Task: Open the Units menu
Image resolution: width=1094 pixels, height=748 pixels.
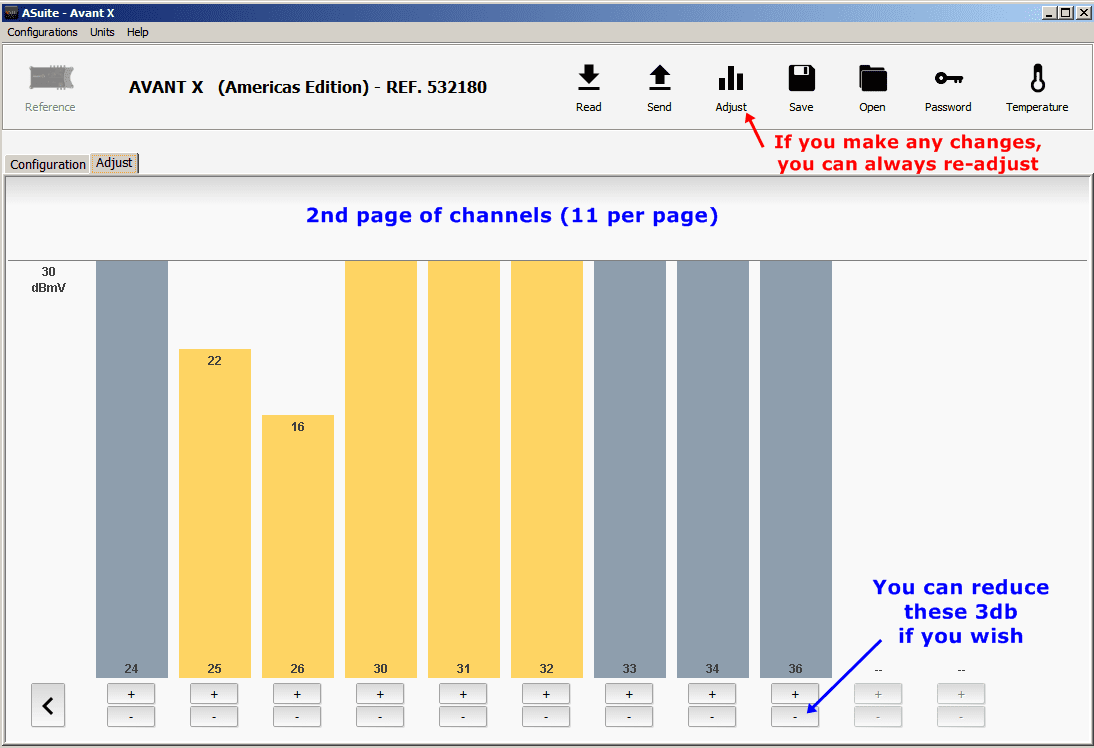Action: pos(102,32)
